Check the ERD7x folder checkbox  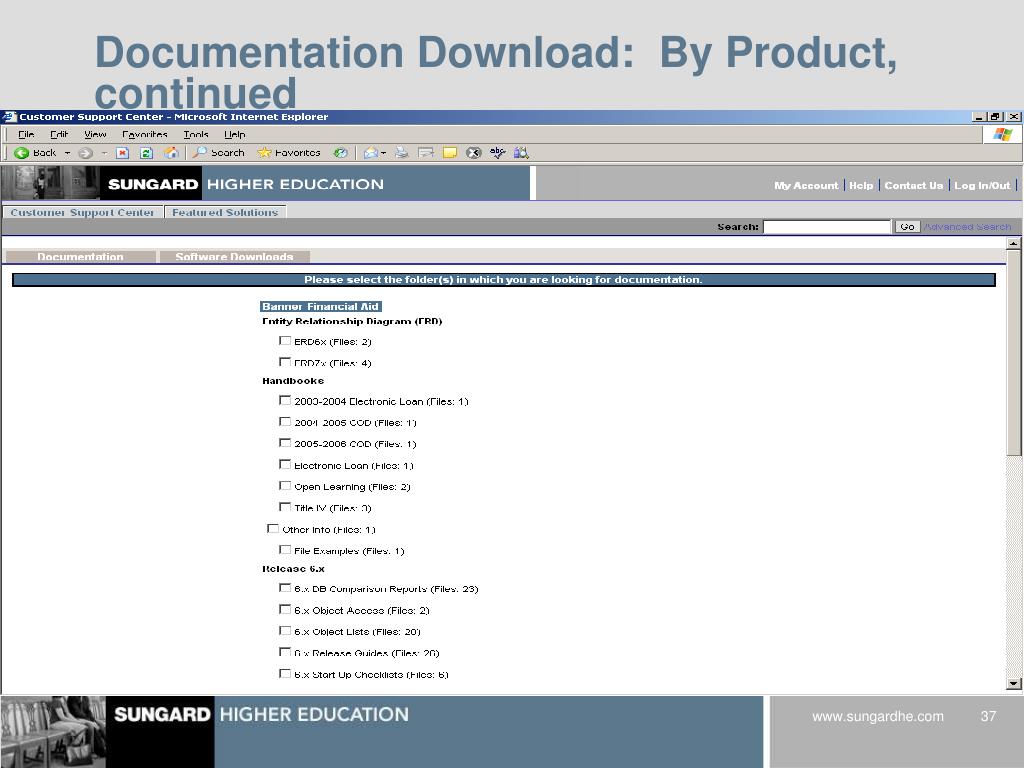[285, 362]
